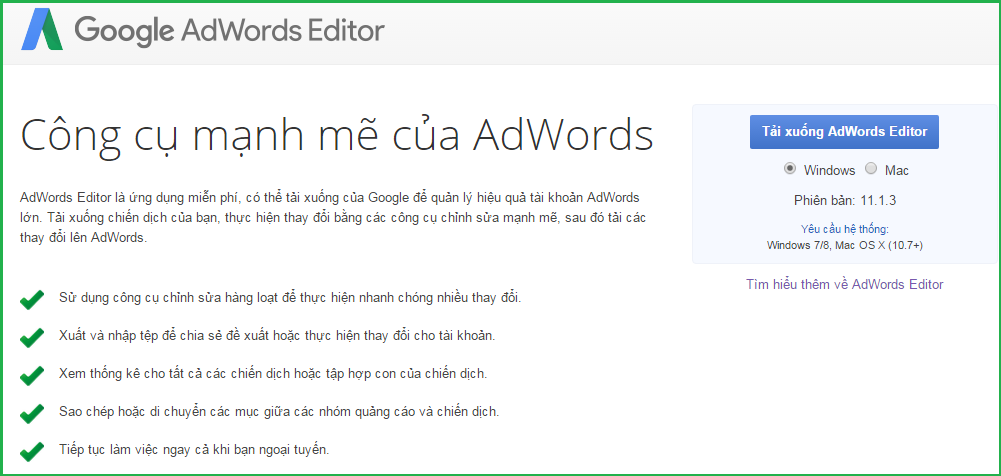
Task: Click the green checkmark beside "Sao chép hoặc di chuyển"
Action: [32, 412]
